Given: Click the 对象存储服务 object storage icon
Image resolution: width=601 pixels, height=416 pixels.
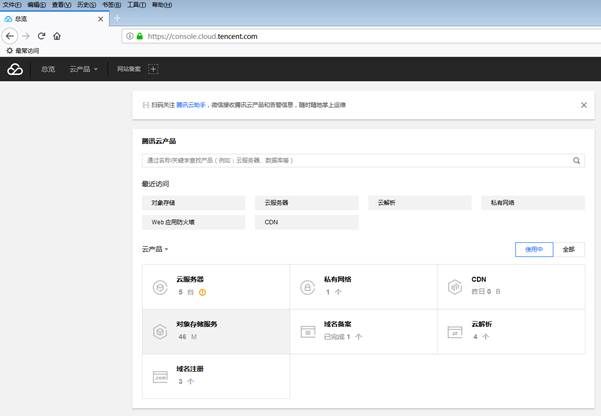Looking at the screenshot, I should 159,331.
